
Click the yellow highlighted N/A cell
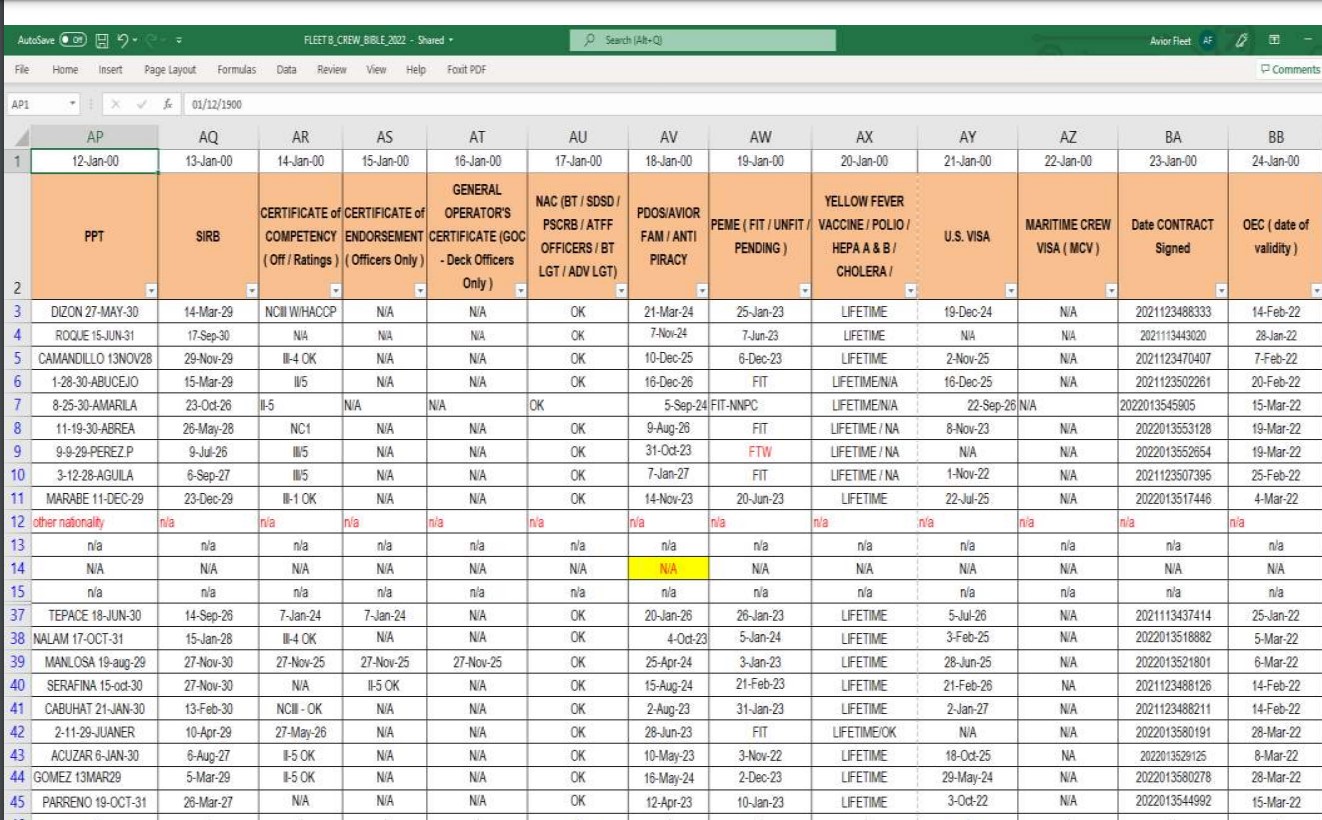coord(670,567)
